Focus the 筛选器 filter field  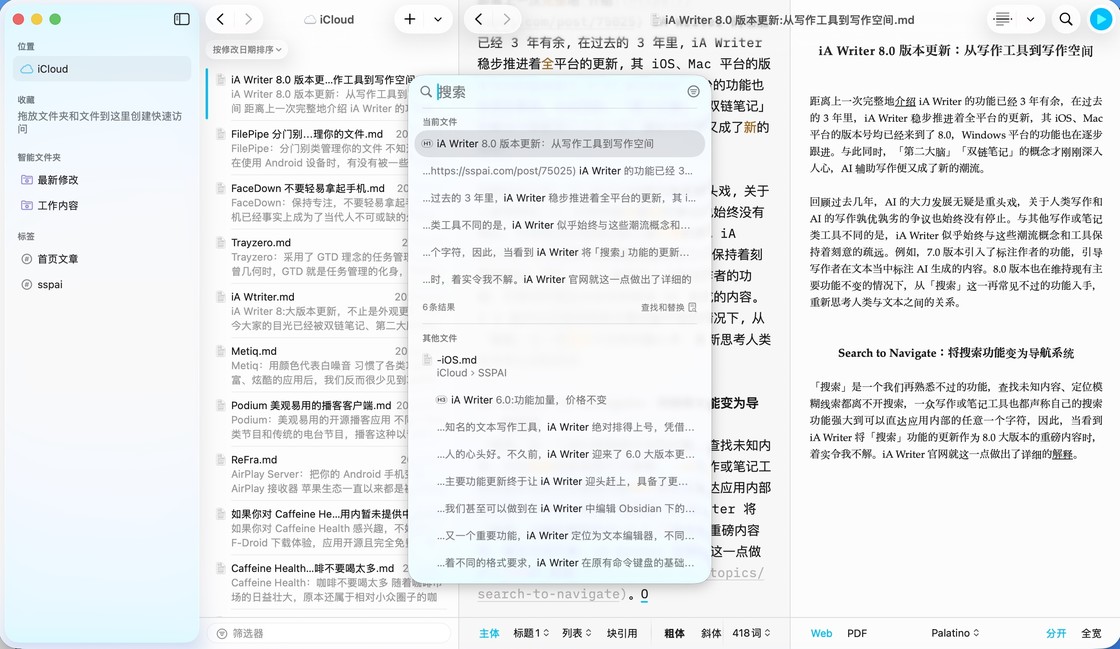[329, 633]
